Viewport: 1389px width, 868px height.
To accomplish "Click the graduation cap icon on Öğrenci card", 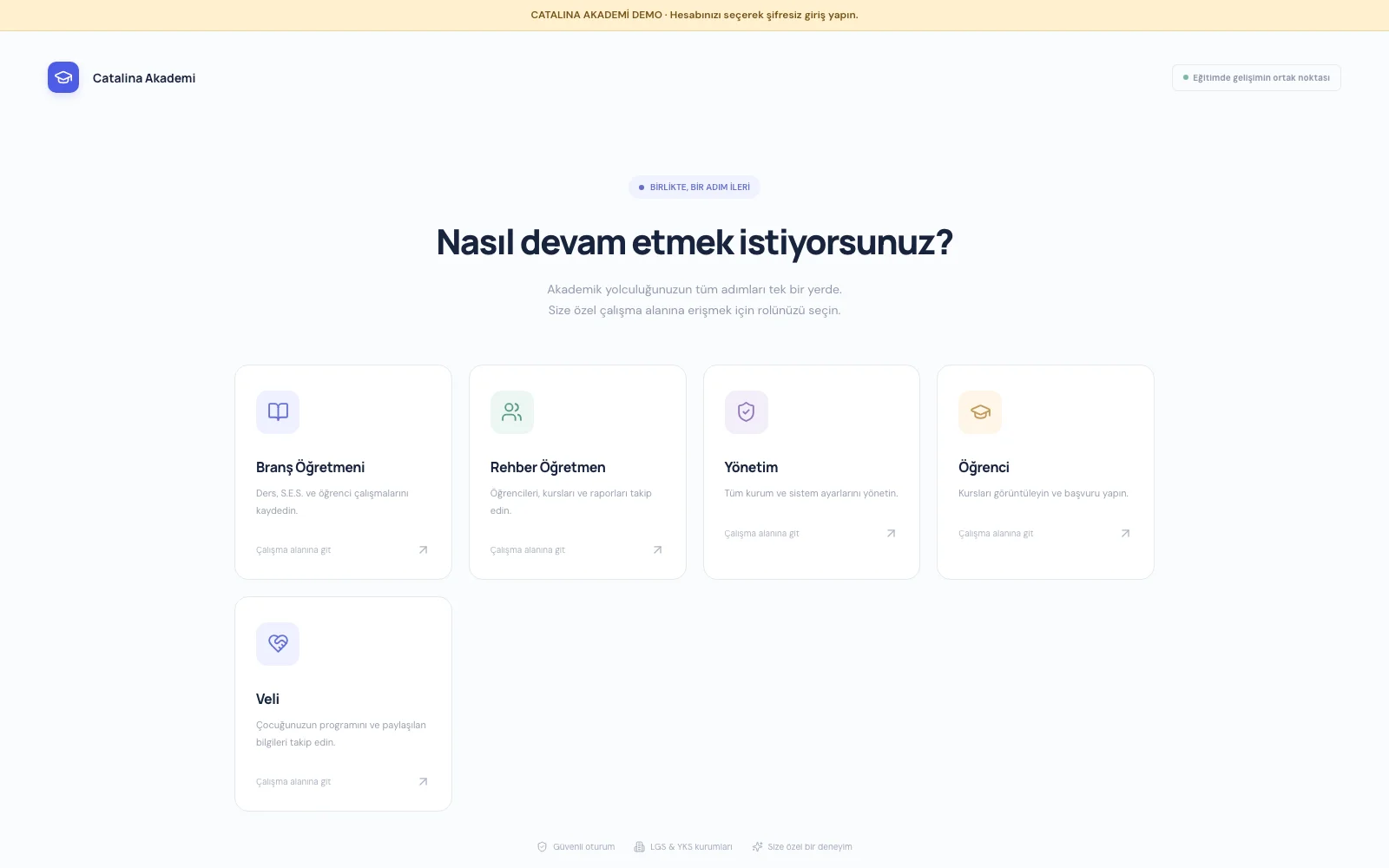I will tap(980, 411).
